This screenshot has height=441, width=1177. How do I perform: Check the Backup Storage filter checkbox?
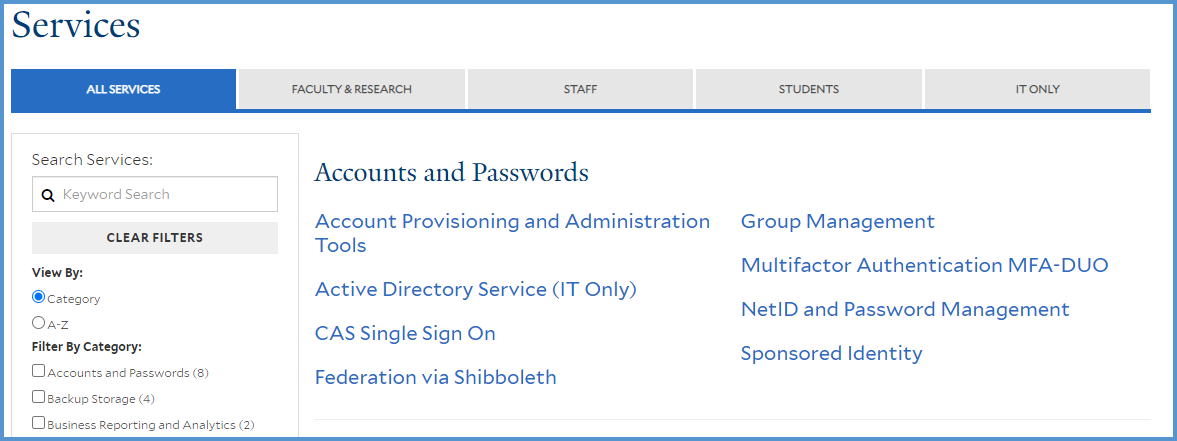click(38, 397)
